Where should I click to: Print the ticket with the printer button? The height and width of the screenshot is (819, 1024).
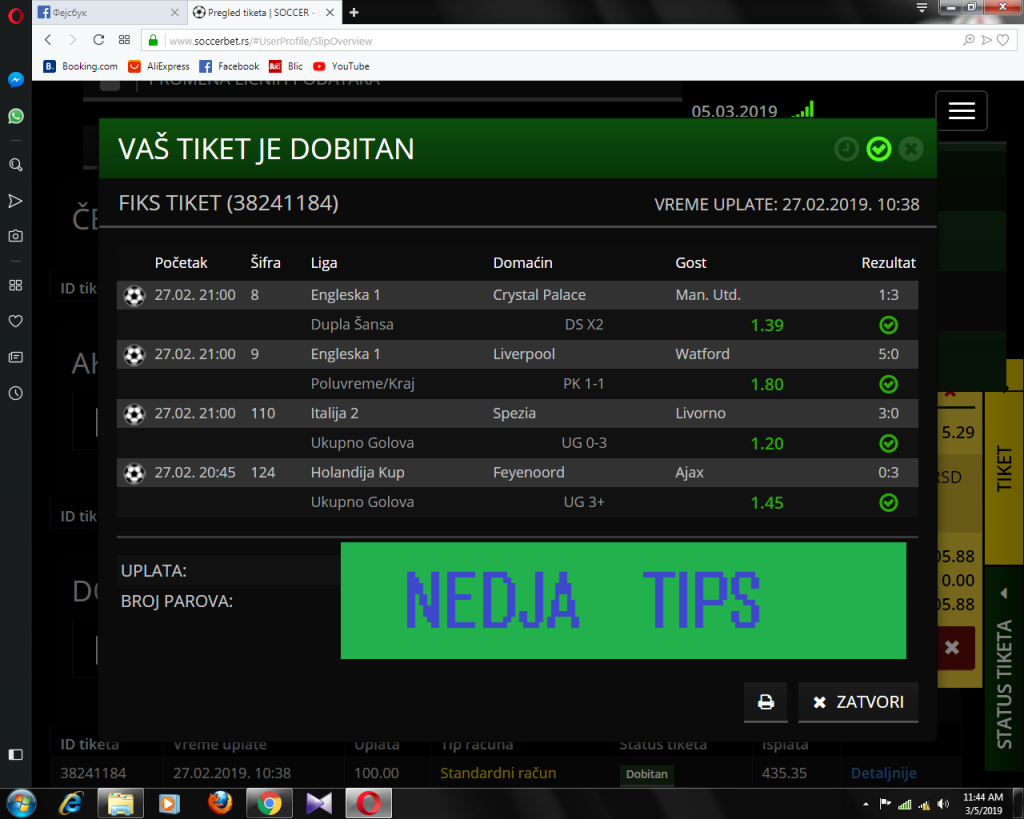click(765, 702)
